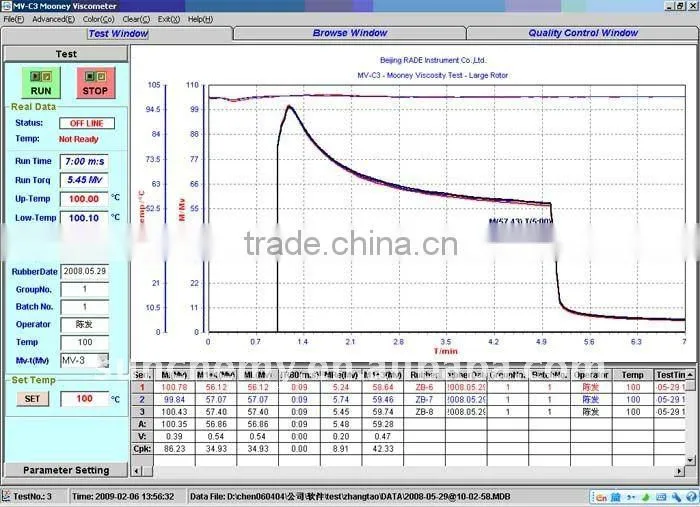700x507 pixels.
Task: Click the RubberDate input field
Action: (84, 271)
